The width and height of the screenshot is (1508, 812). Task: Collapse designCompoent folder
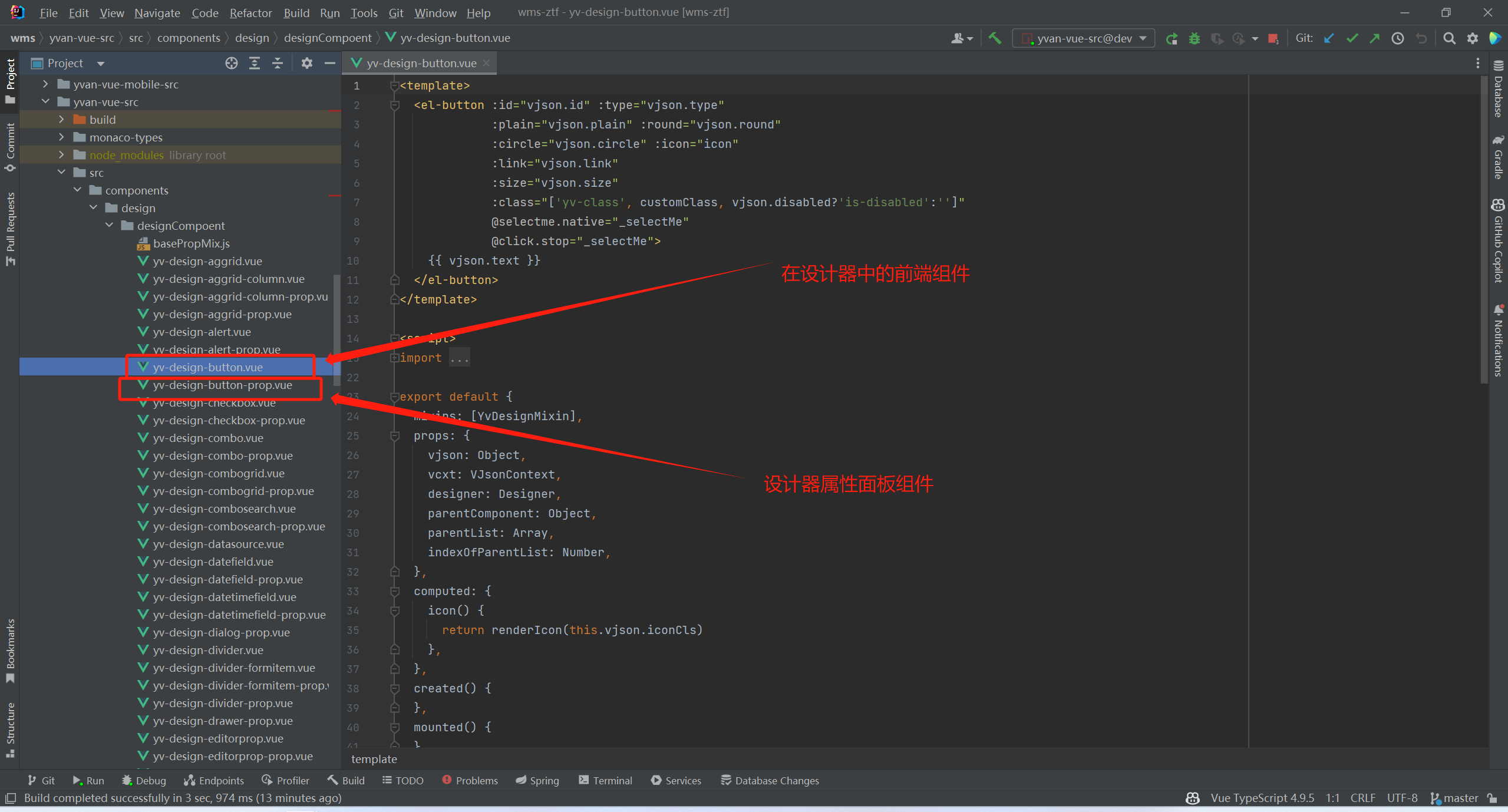pyautogui.click(x=109, y=226)
